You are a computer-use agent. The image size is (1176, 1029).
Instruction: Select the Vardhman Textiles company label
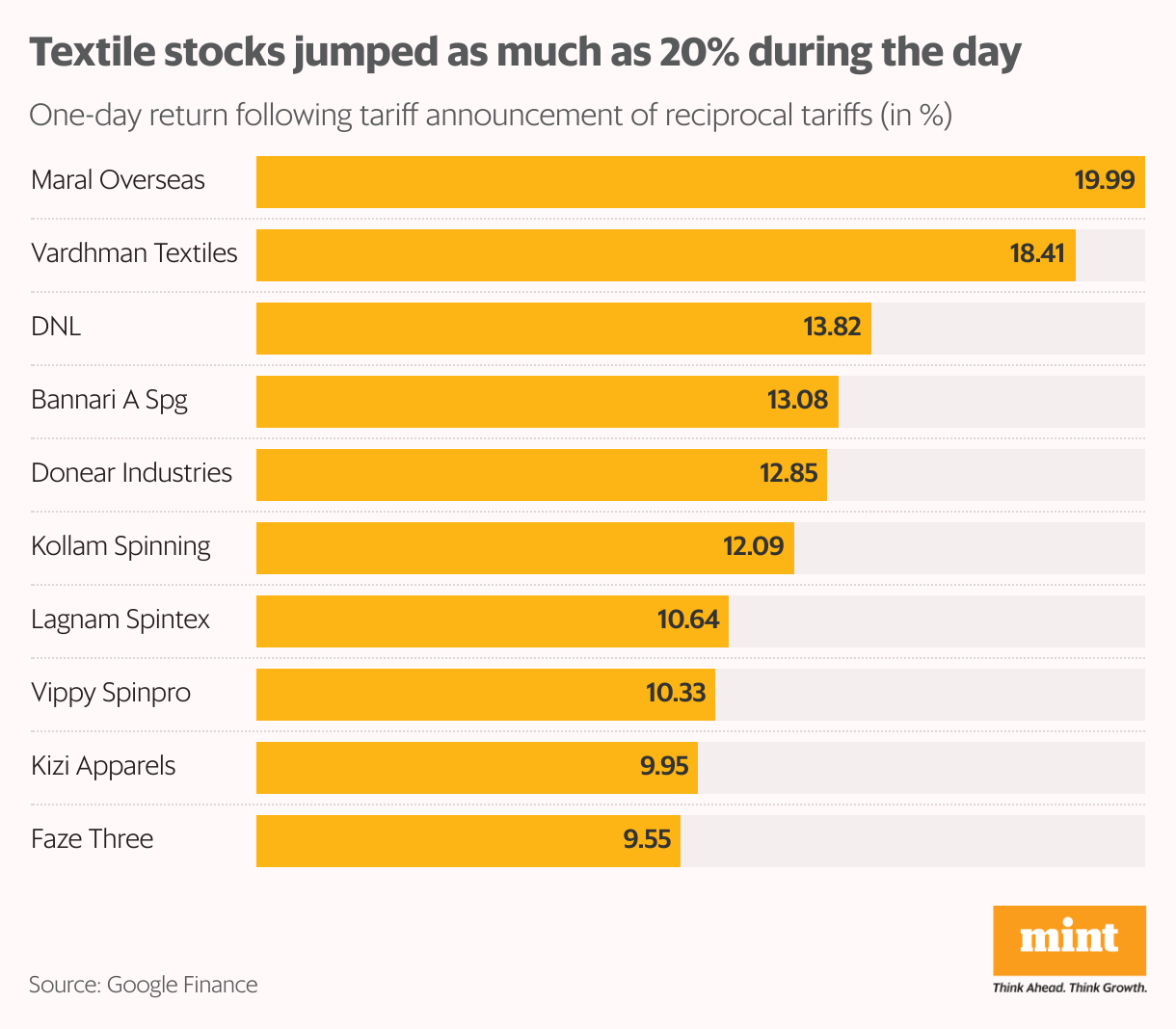[134, 253]
